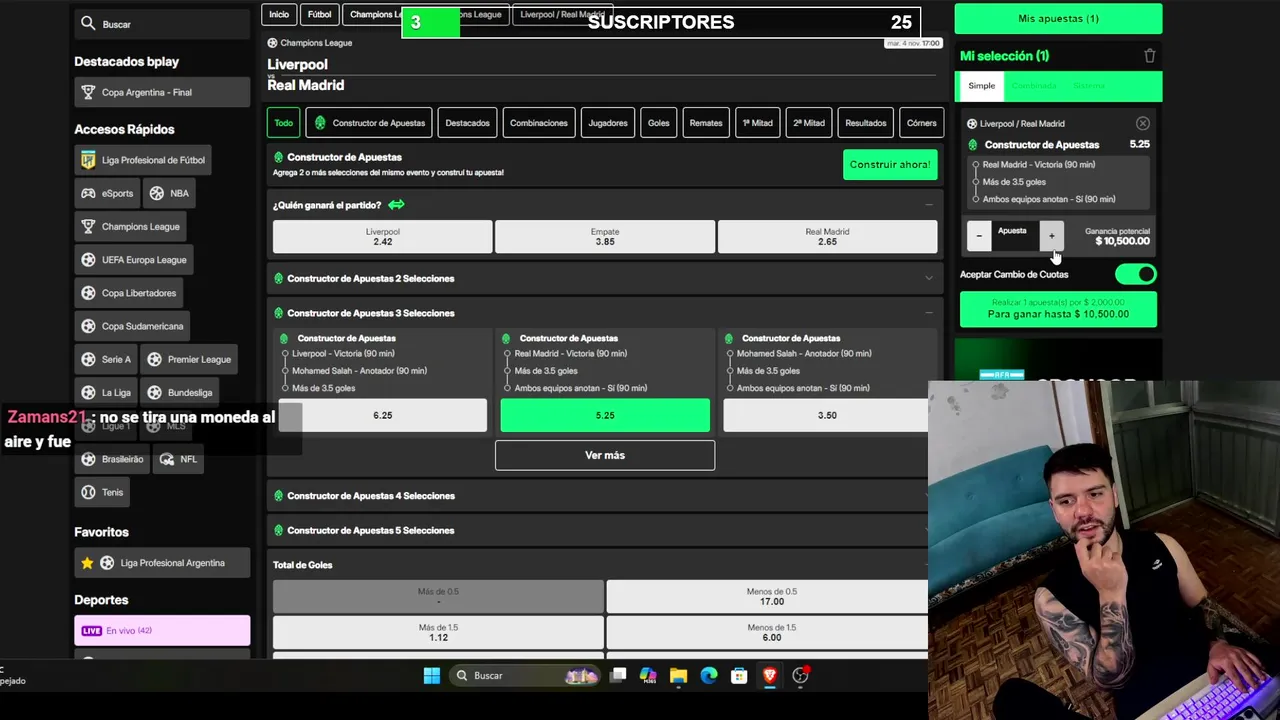This screenshot has height=720, width=1280.
Task: Open Microsoft Store from taskbar
Action: tap(739, 676)
